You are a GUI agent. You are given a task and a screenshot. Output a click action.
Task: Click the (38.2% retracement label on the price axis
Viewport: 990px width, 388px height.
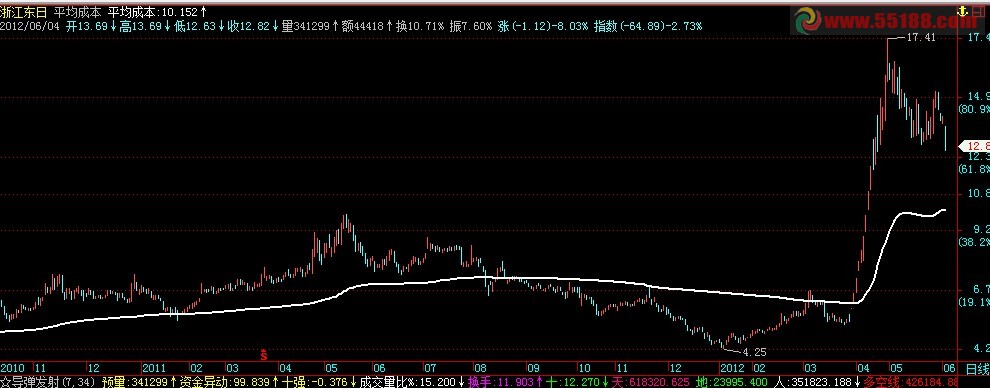pyautogui.click(x=974, y=242)
